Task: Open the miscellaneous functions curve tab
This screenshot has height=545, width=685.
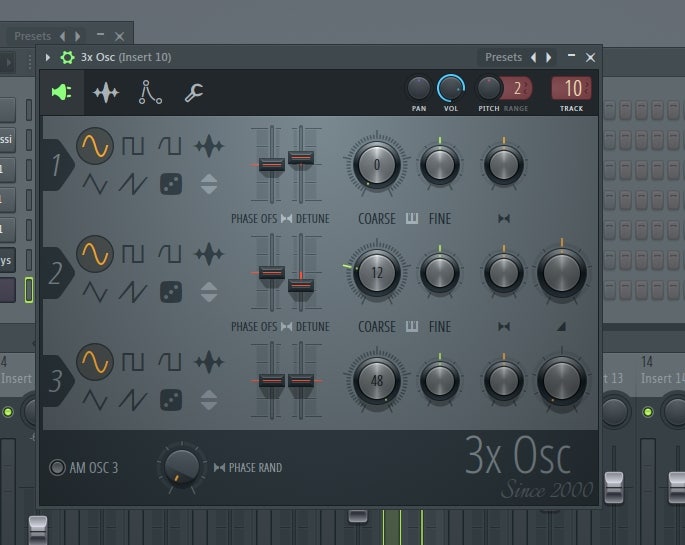Action: pos(150,92)
